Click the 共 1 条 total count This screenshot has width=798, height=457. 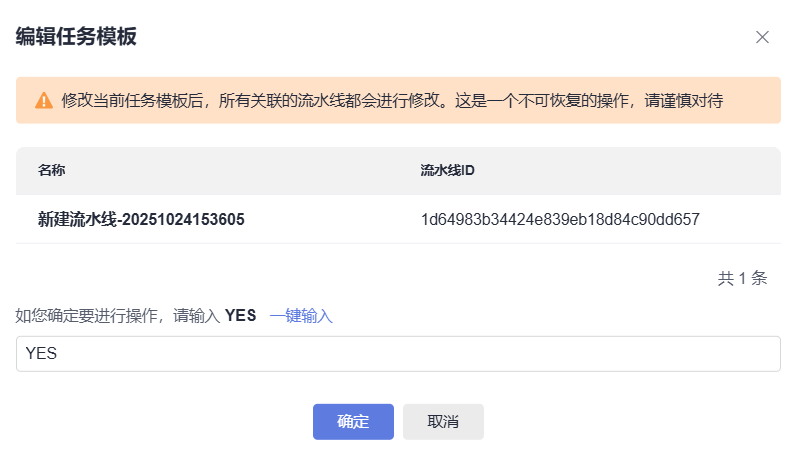point(742,279)
